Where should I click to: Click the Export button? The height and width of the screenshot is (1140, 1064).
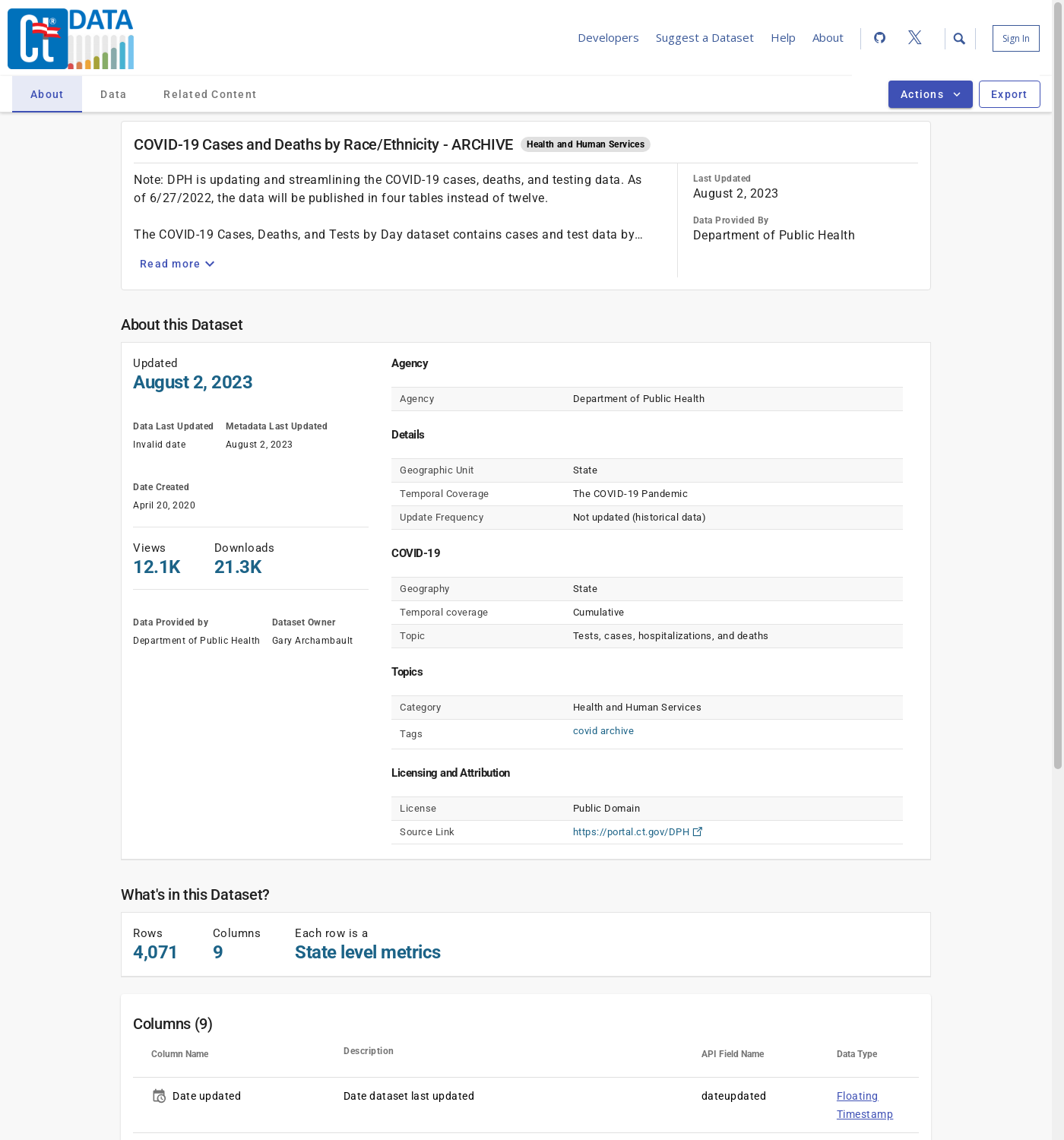(x=1009, y=94)
